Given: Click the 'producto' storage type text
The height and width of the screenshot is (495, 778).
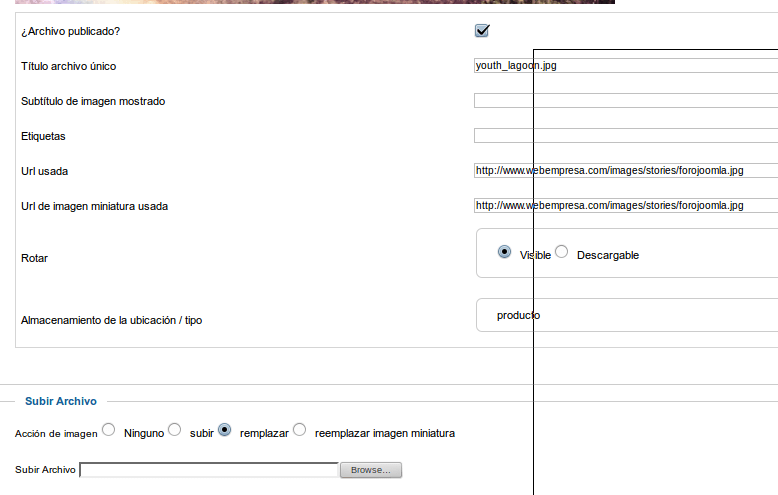Looking at the screenshot, I should pyautogui.click(x=519, y=315).
